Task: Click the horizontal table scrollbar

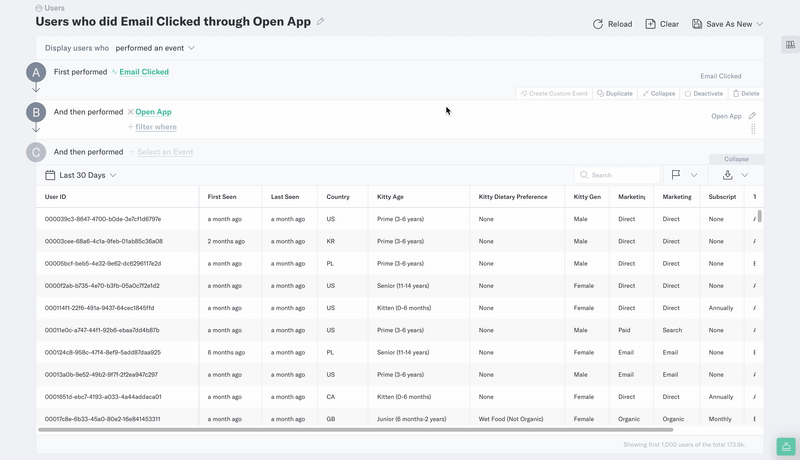Action: [x=356, y=430]
